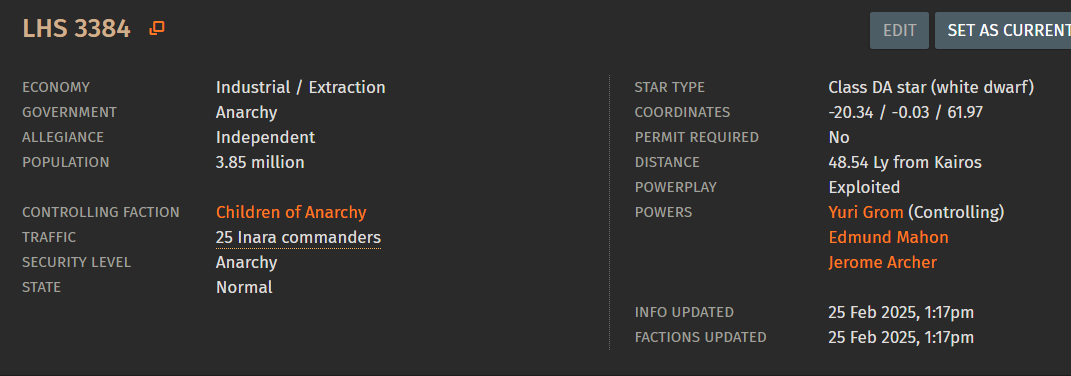Click the EDIT button
This screenshot has width=1071, height=376.
point(899,31)
